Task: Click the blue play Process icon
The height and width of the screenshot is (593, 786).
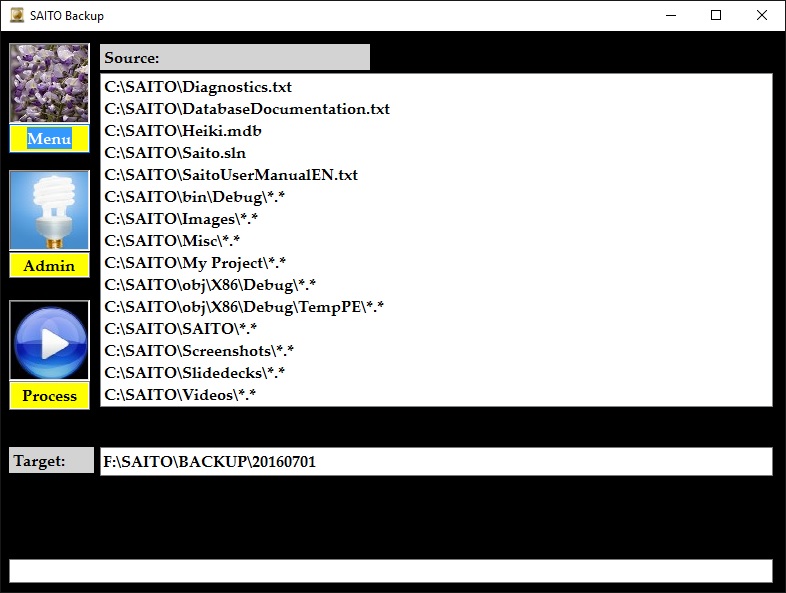Action: click(x=49, y=341)
